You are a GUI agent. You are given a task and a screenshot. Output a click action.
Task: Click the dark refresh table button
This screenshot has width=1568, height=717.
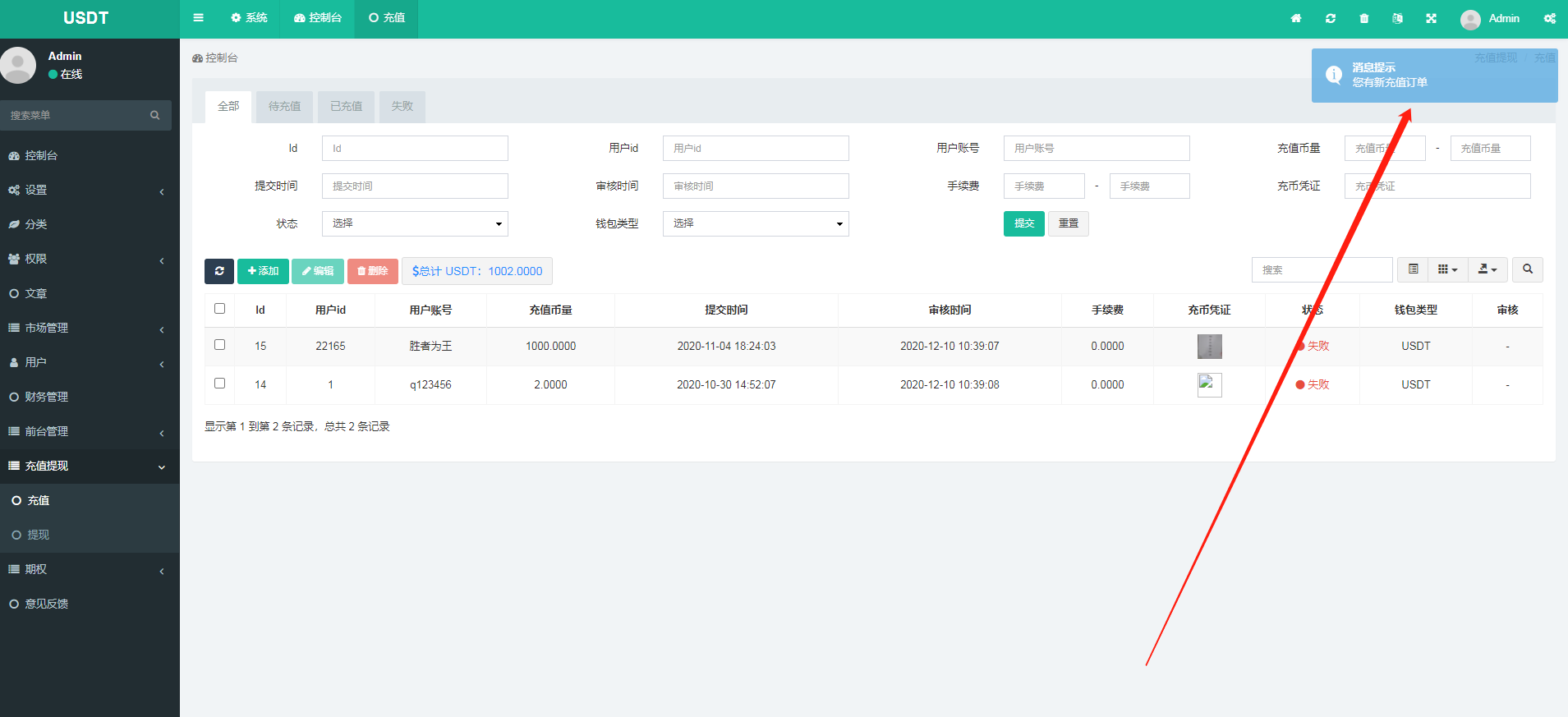click(x=219, y=271)
